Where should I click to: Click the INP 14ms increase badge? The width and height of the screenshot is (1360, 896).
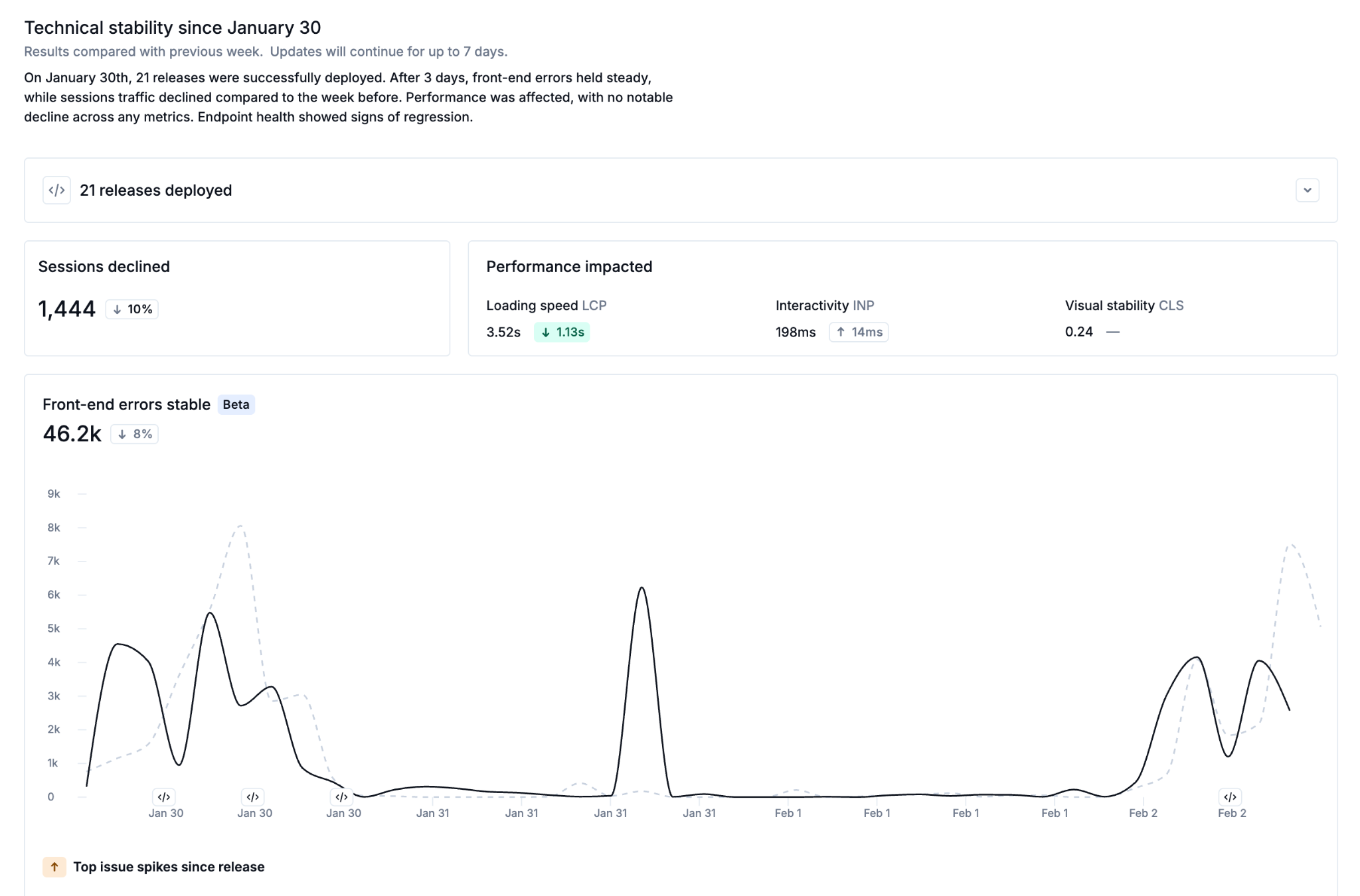click(x=859, y=332)
